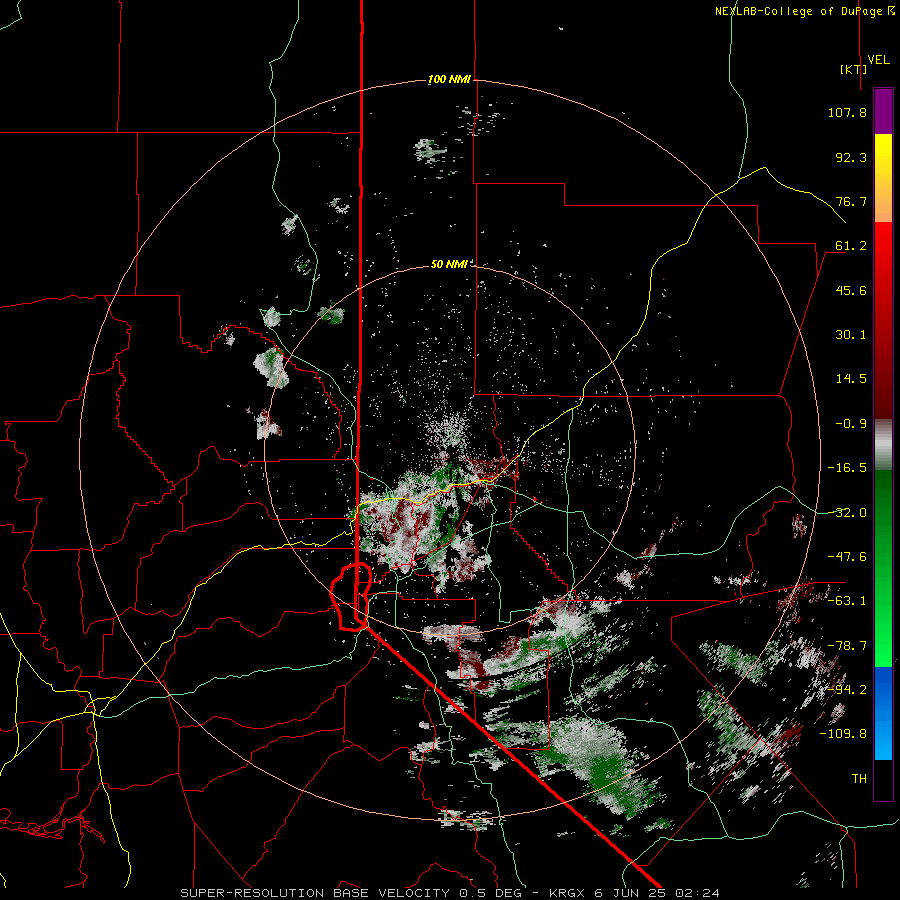
Task: Click the 92.3 scale value
Action: (x=851, y=157)
